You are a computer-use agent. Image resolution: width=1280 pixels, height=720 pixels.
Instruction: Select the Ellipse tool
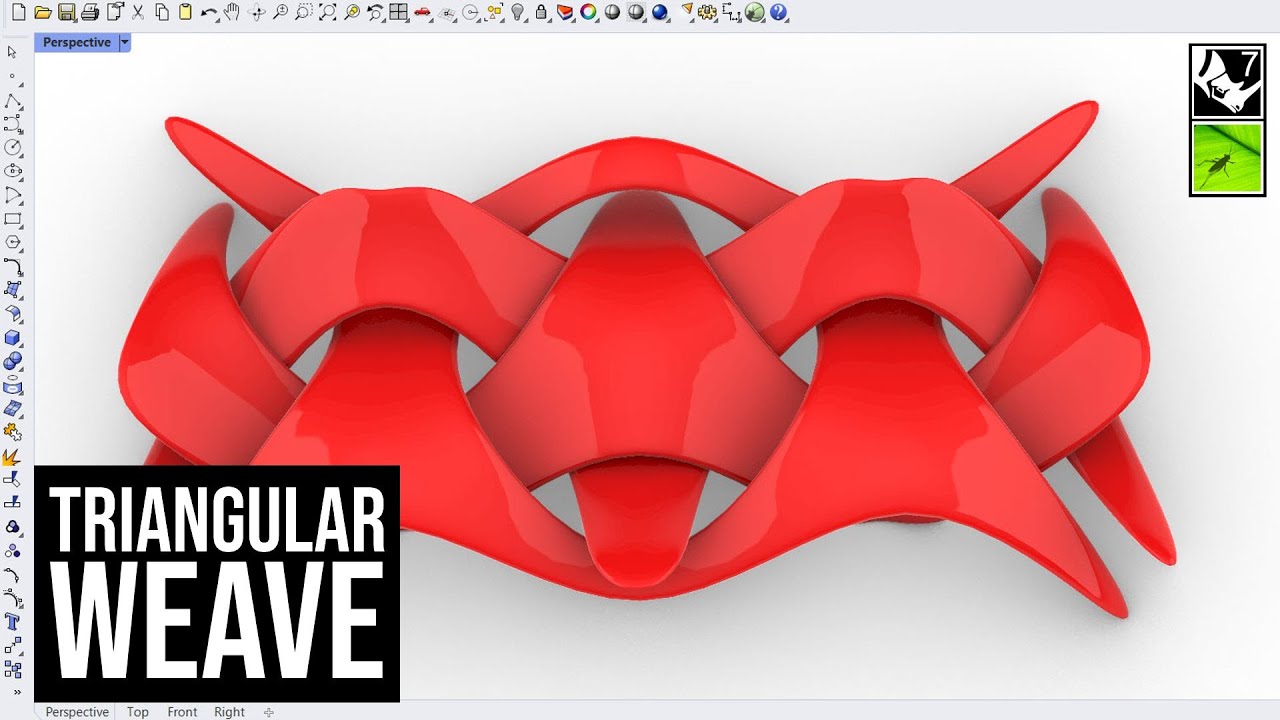coord(13,171)
